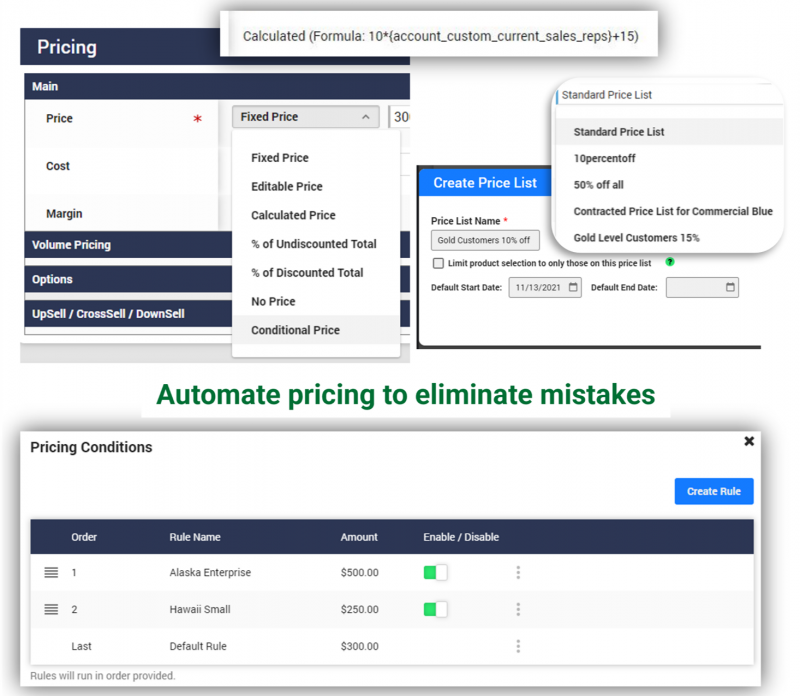Click the Price List Name input field
The image size is (800, 696).
(x=485, y=240)
